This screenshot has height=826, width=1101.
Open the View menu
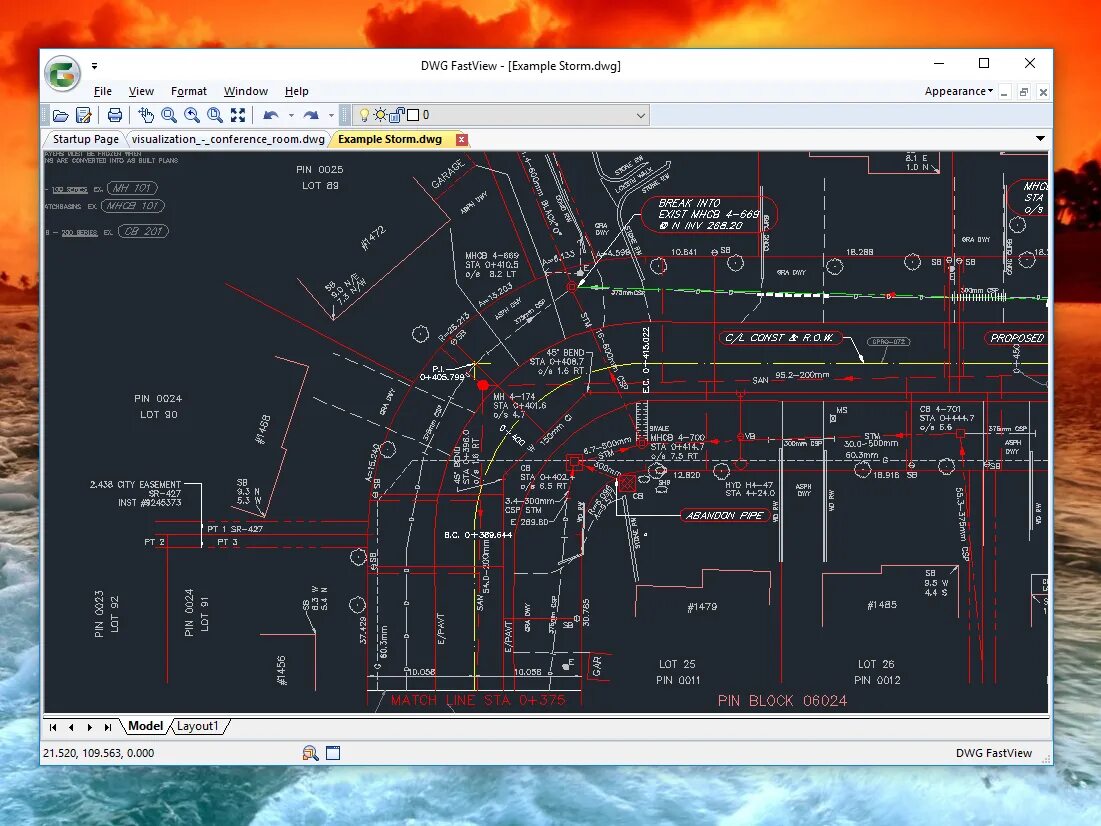[x=141, y=91]
